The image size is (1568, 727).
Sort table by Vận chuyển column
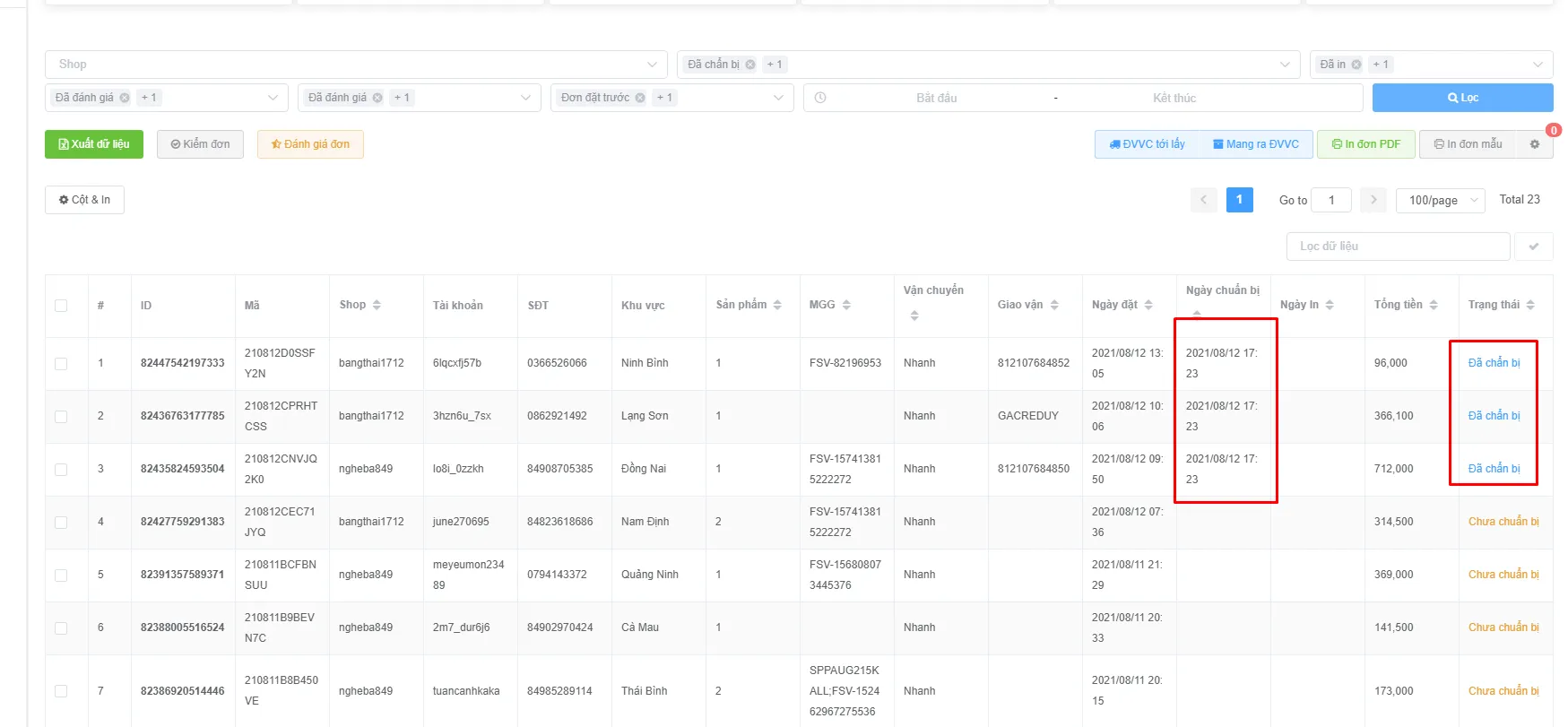click(914, 316)
